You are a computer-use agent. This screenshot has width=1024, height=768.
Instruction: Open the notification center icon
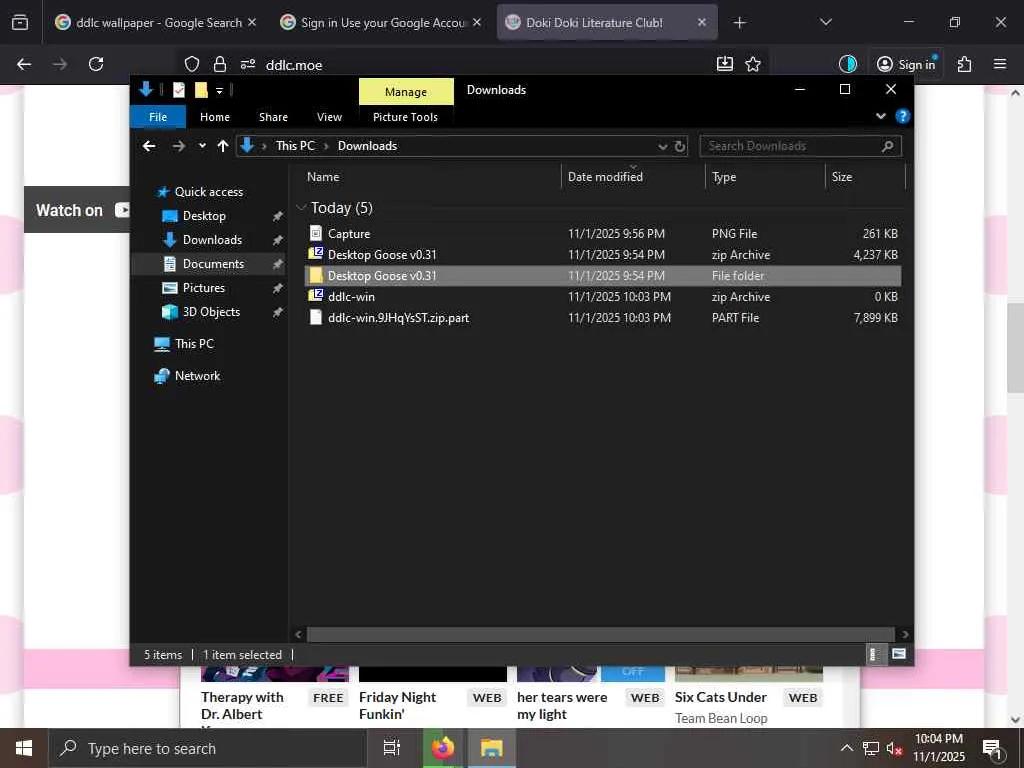[x=992, y=749]
